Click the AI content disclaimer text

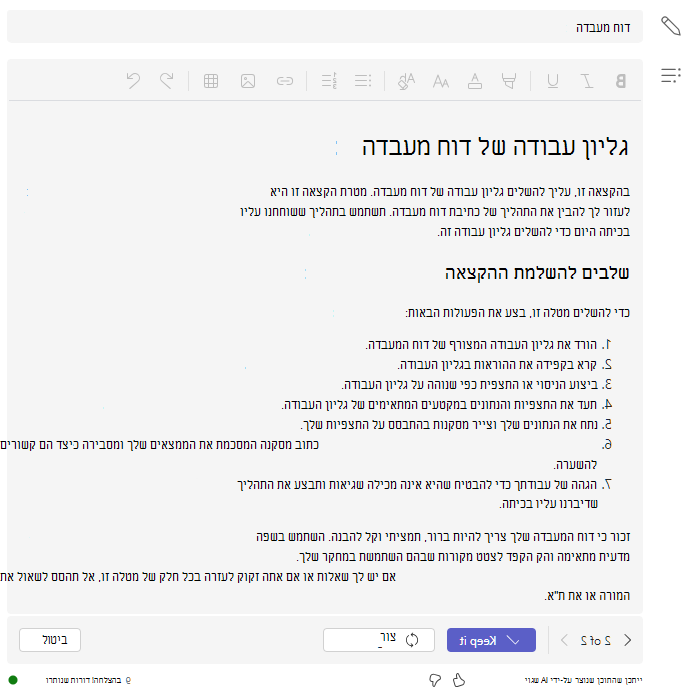583,680
